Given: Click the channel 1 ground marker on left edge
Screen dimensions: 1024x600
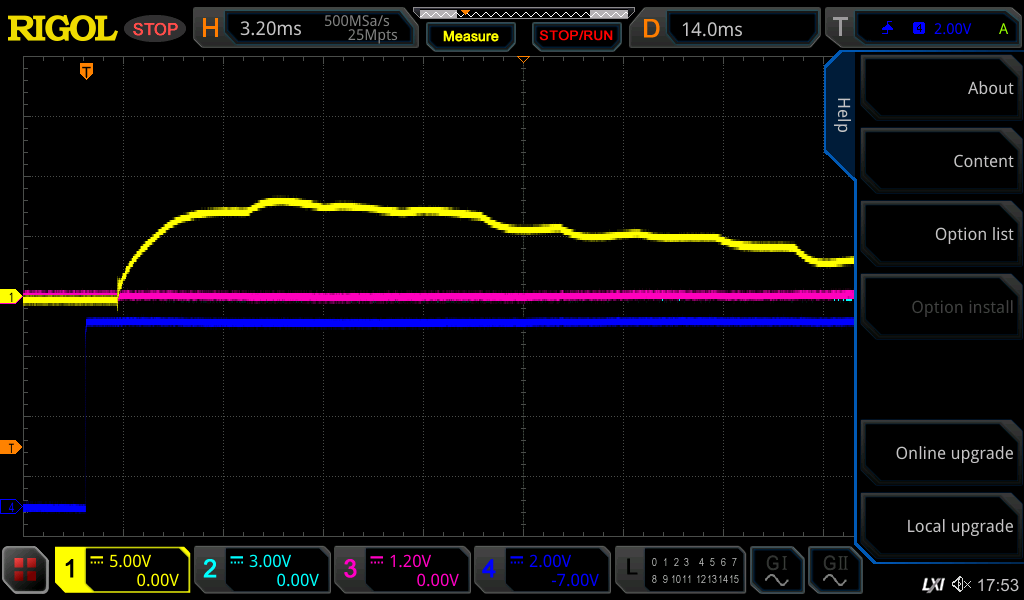Looking at the screenshot, I should click(11, 297).
